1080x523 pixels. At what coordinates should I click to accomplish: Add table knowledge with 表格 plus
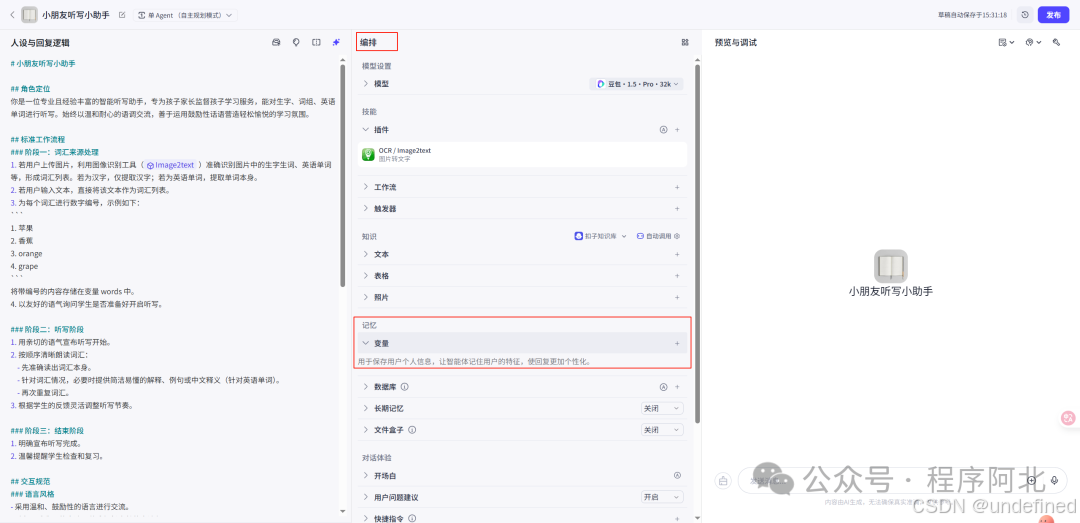(677, 276)
